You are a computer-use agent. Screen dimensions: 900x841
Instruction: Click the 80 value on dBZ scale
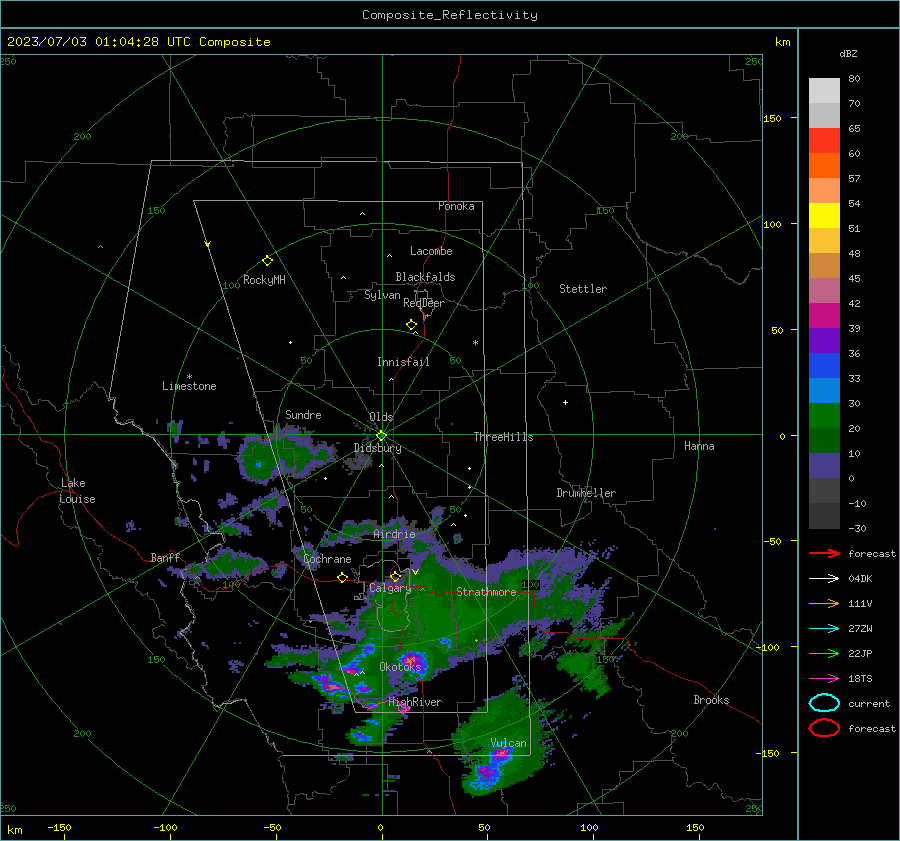(854, 79)
